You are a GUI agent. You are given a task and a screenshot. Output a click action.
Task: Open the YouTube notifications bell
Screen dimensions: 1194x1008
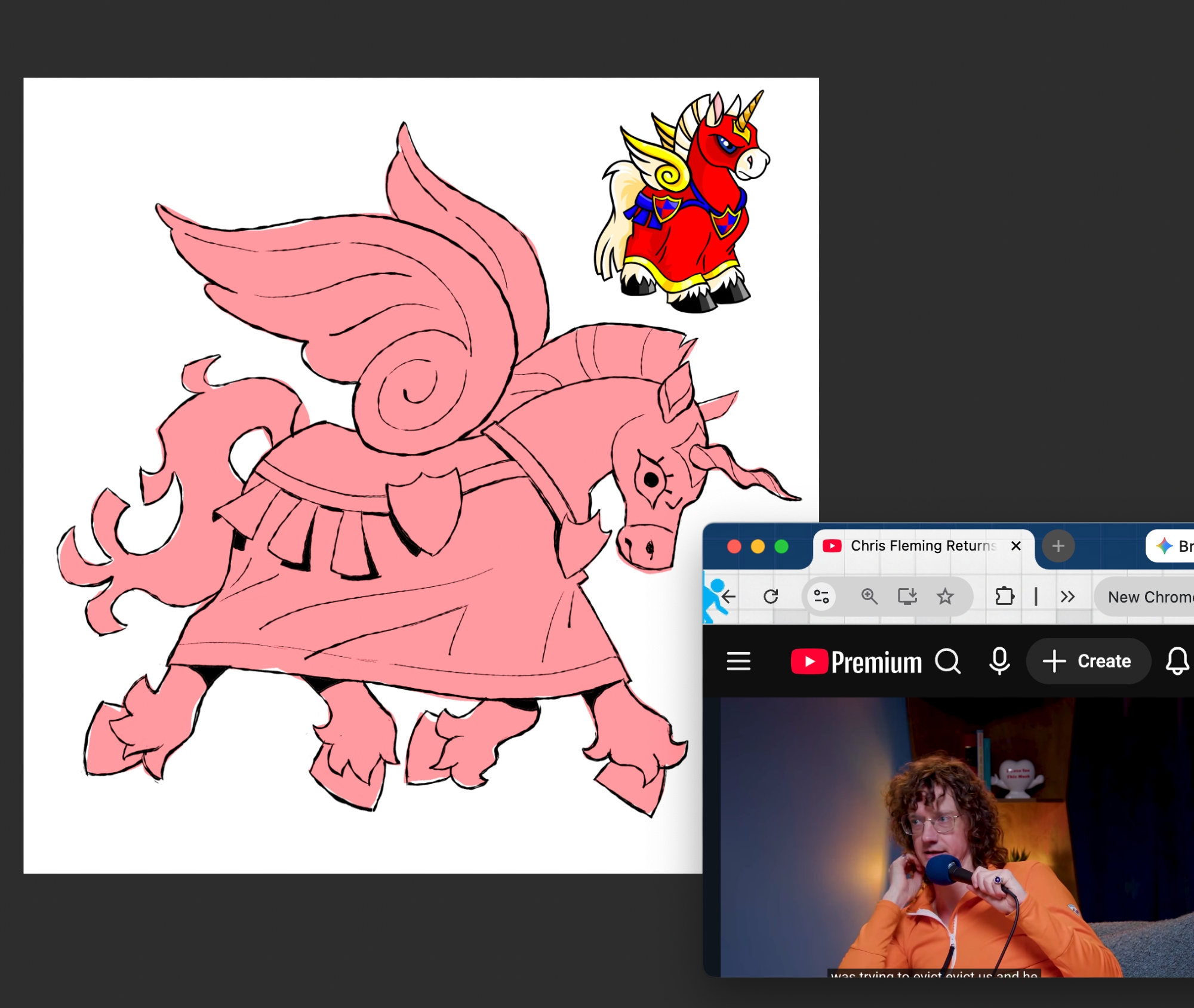(1177, 661)
